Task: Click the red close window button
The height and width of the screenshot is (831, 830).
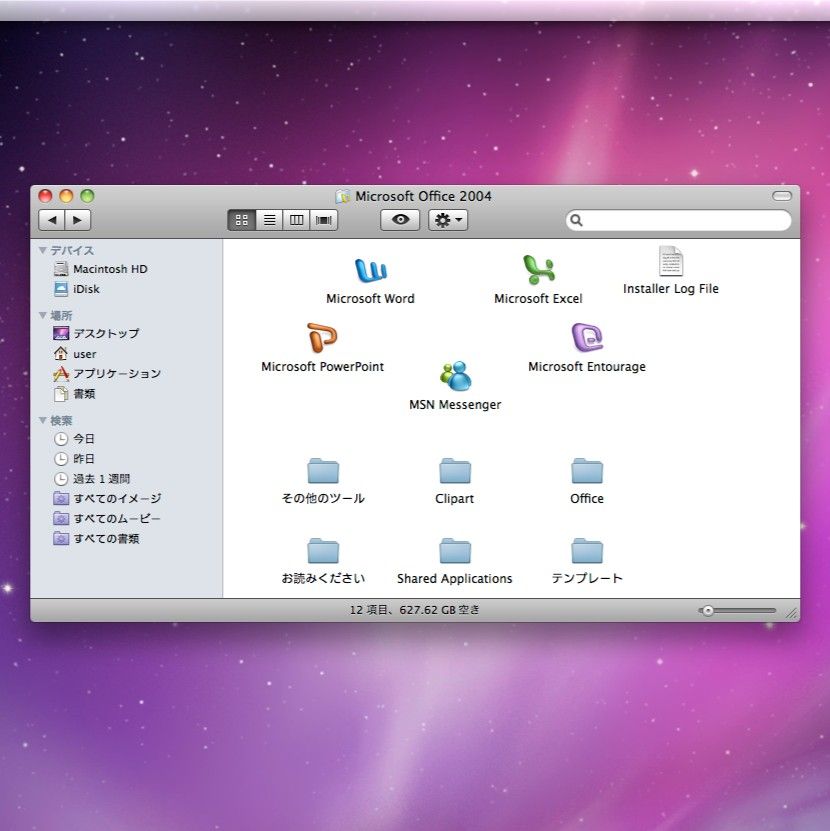Action: 45,196
